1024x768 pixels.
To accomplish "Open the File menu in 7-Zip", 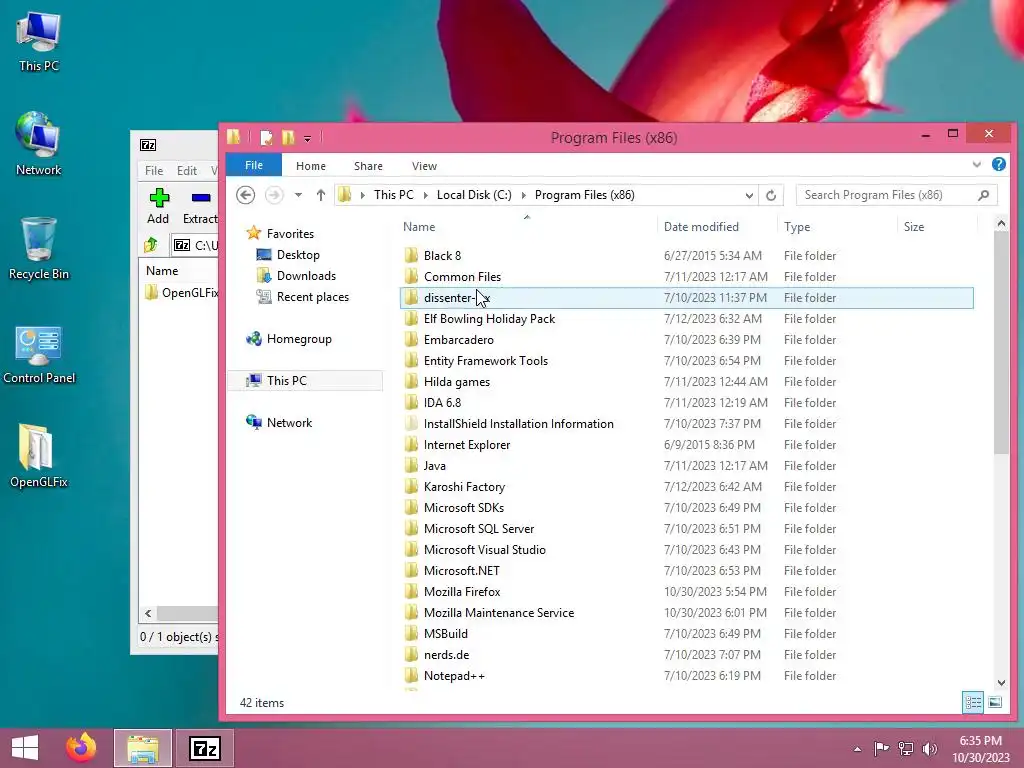I will coord(154,170).
